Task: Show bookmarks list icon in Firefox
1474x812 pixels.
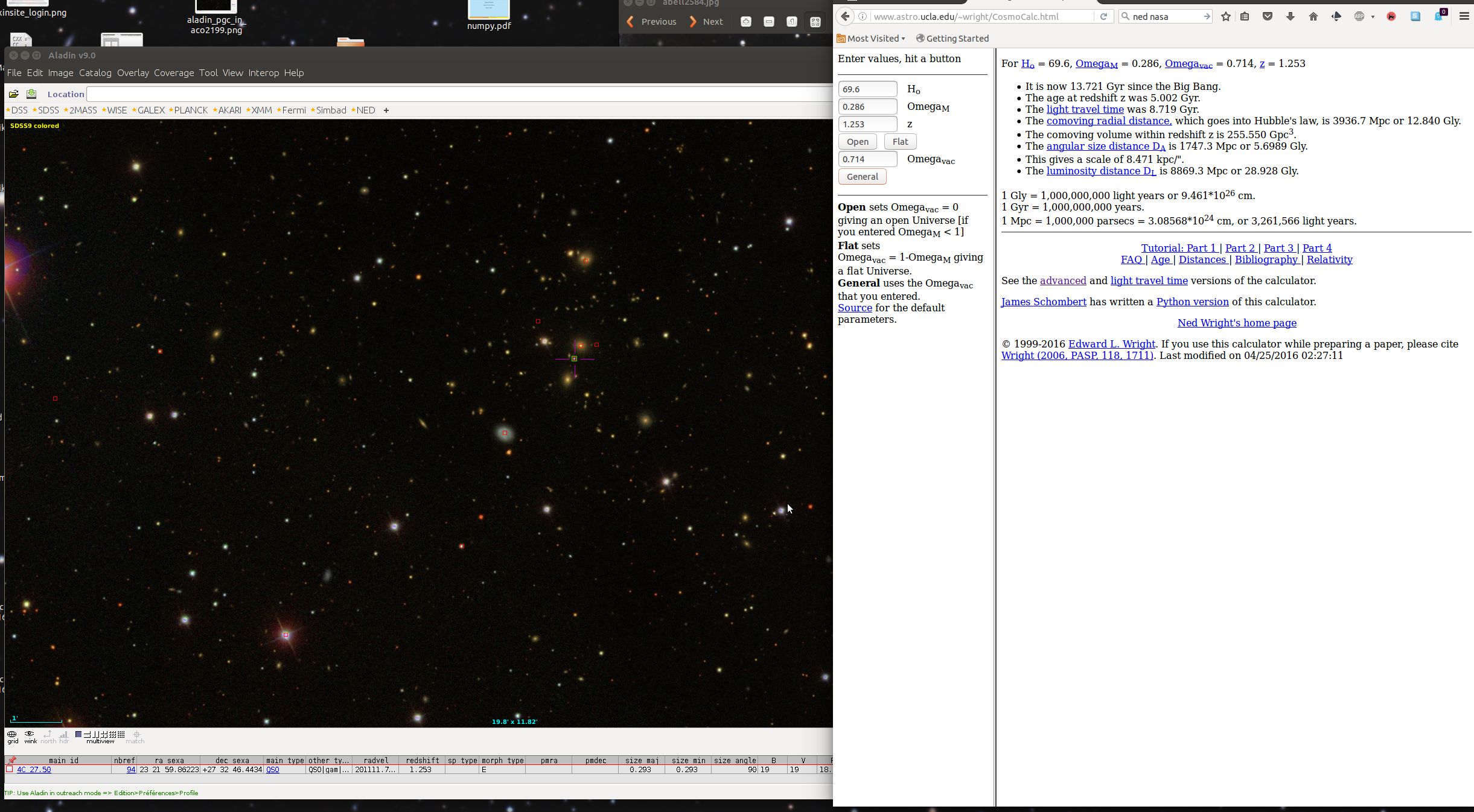Action: (1245, 16)
